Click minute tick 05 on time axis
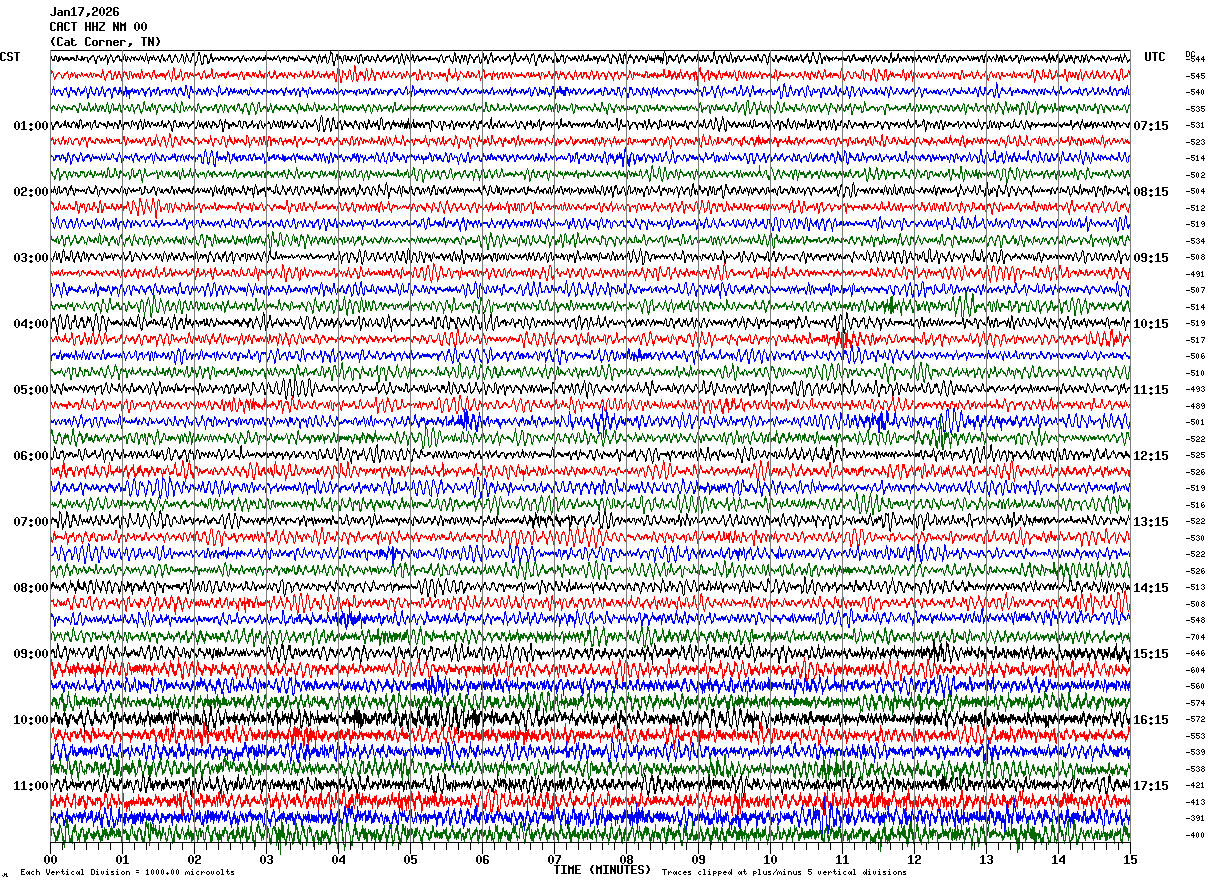Viewport: 1210px width, 886px height. pyautogui.click(x=410, y=859)
